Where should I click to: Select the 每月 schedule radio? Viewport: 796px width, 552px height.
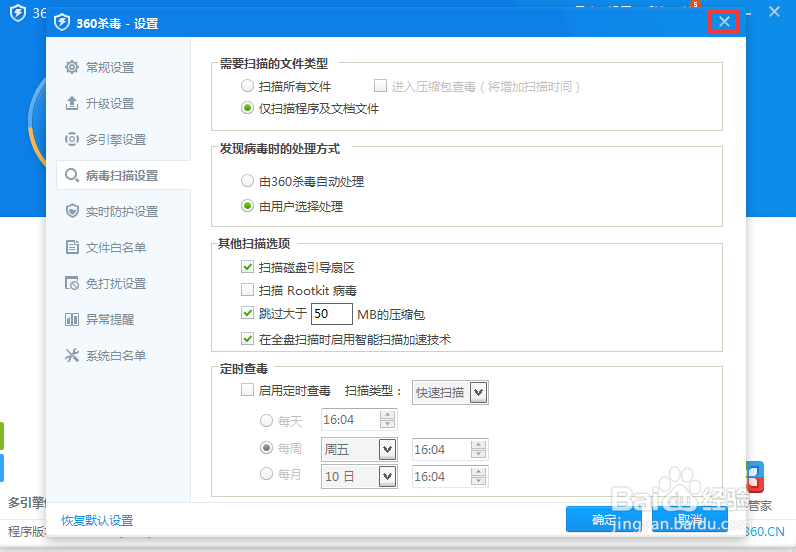[x=267, y=474]
